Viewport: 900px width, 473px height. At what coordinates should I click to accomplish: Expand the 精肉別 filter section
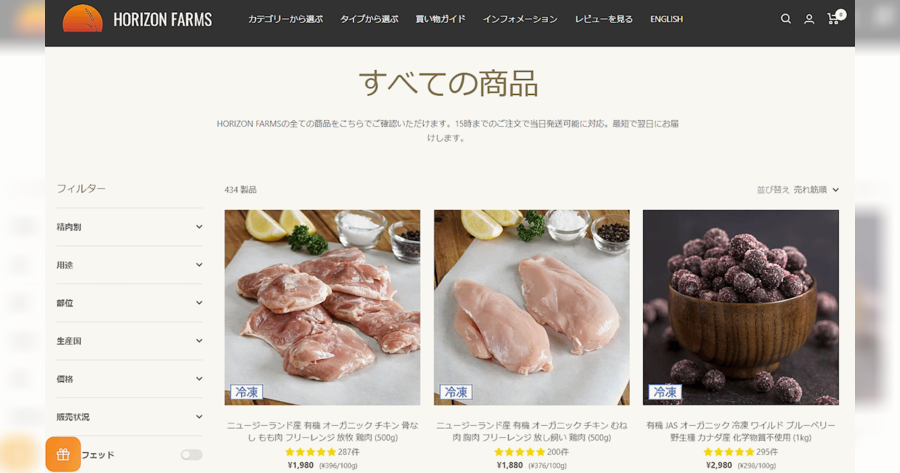(130, 227)
